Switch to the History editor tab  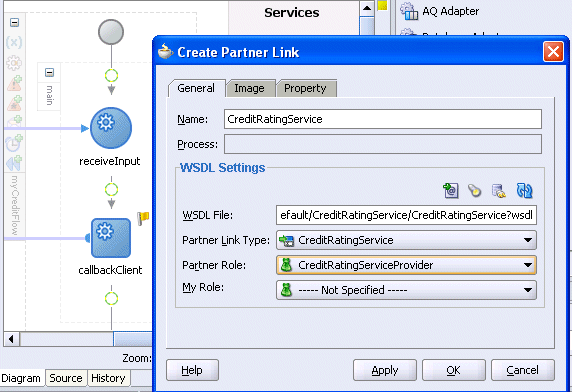(108, 378)
